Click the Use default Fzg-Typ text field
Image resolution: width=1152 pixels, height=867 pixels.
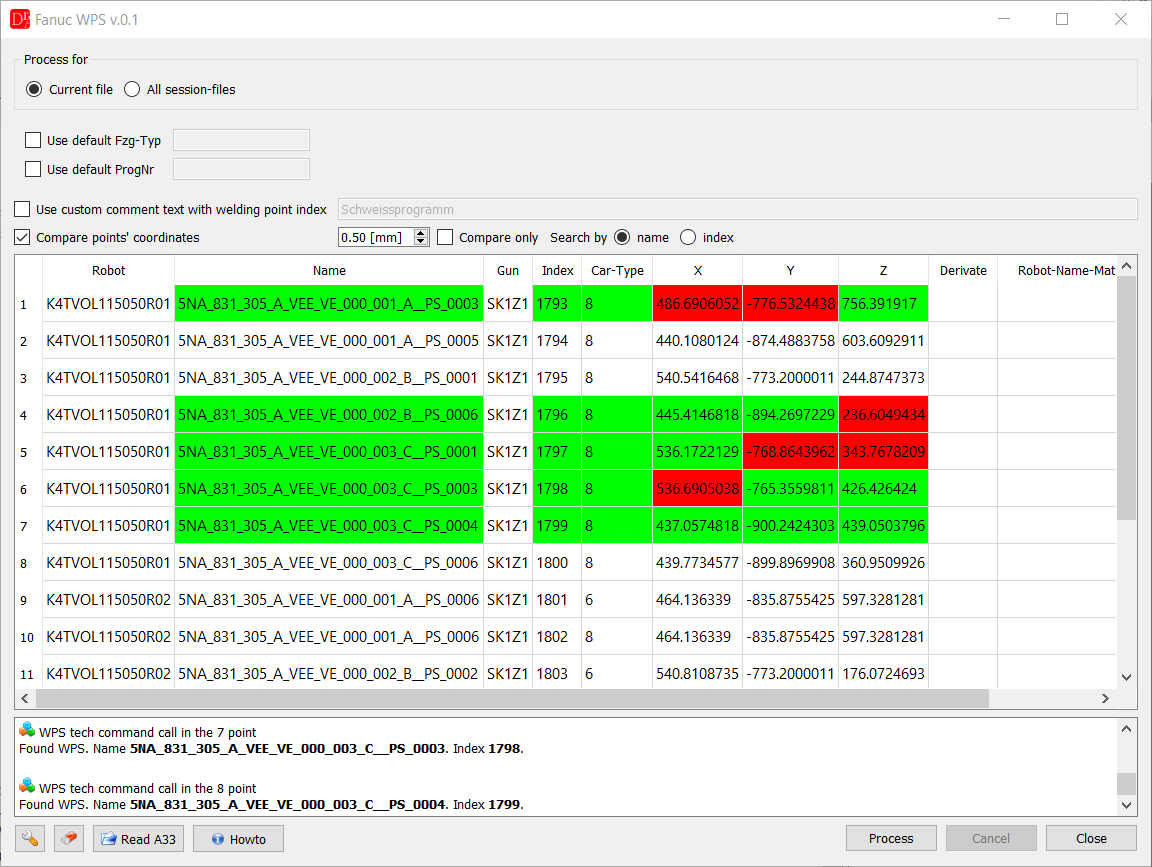tap(241, 140)
